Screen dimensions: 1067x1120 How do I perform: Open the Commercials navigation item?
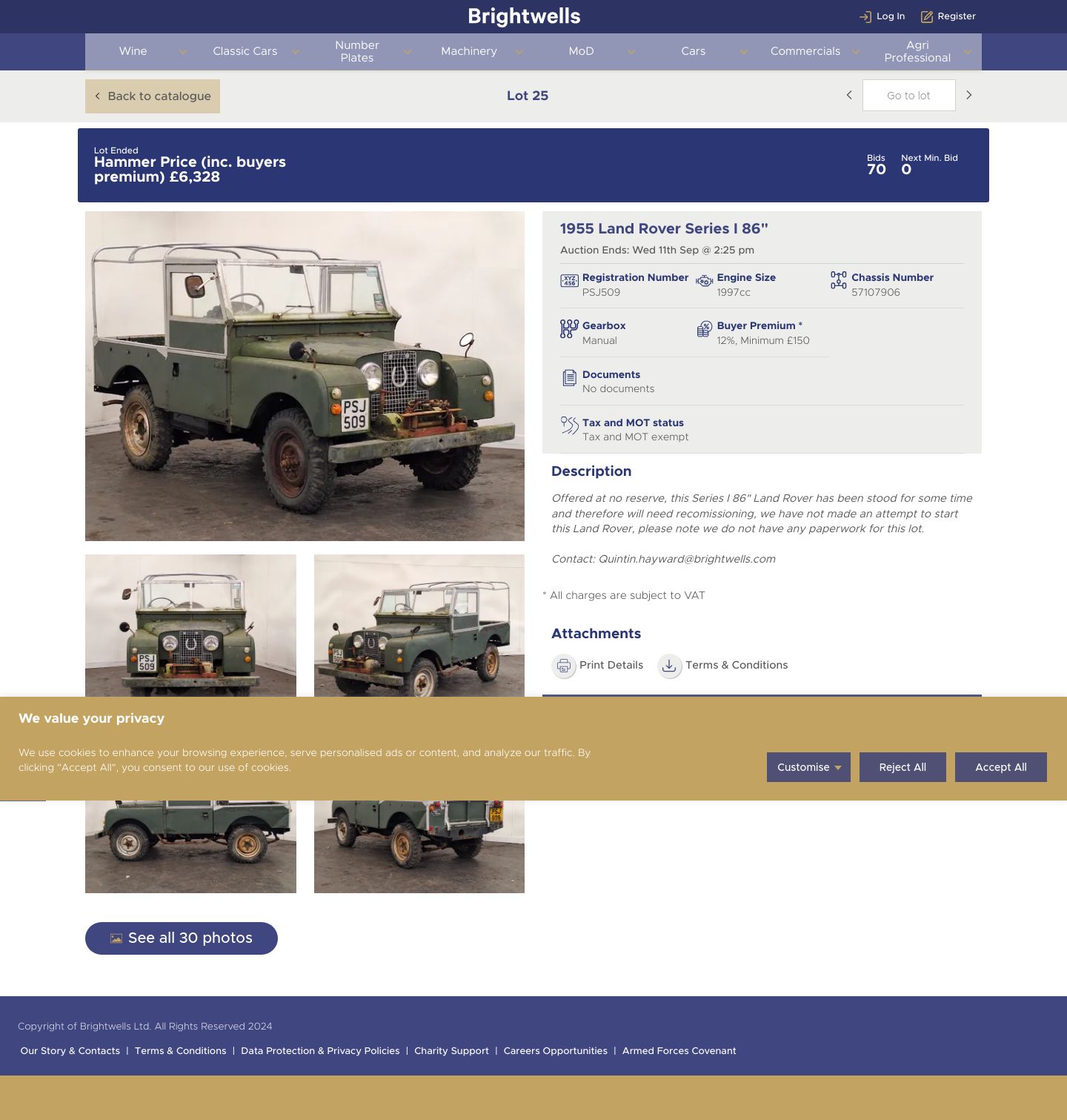(x=805, y=51)
